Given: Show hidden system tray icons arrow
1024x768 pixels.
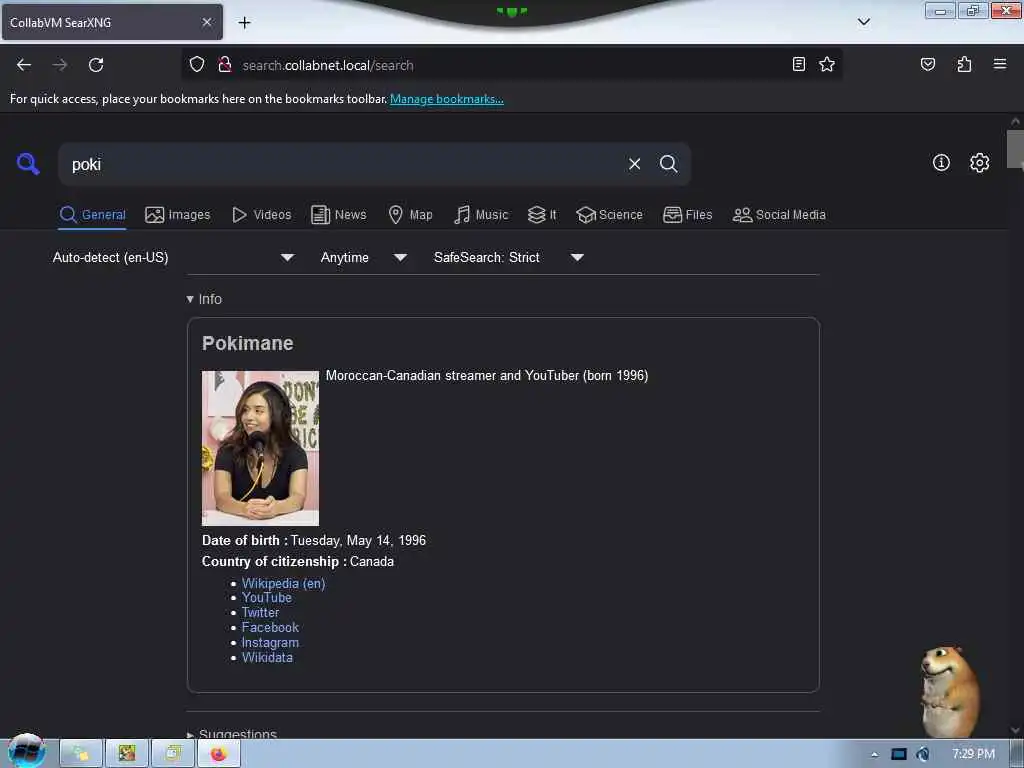Looking at the screenshot, I should click(874, 755).
